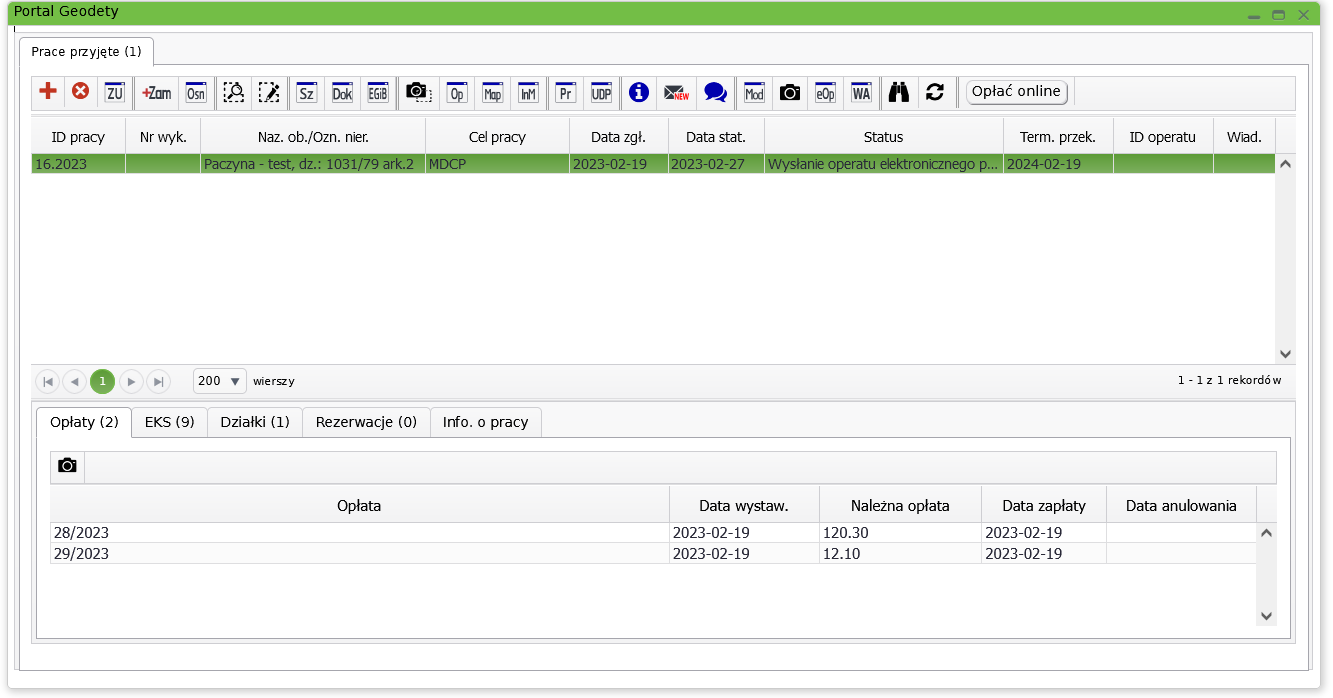Click page 1 pagination button

click(102, 381)
